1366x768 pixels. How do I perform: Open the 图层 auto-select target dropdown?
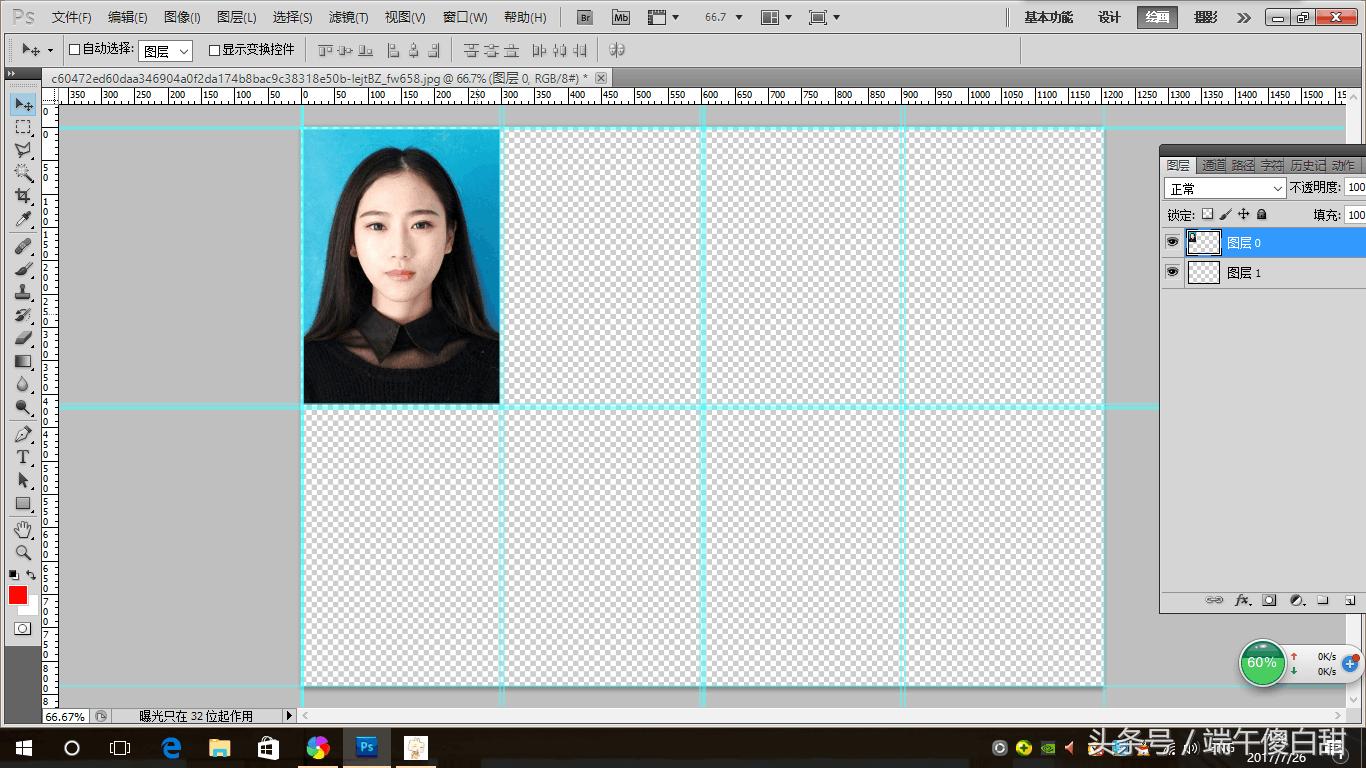(165, 51)
